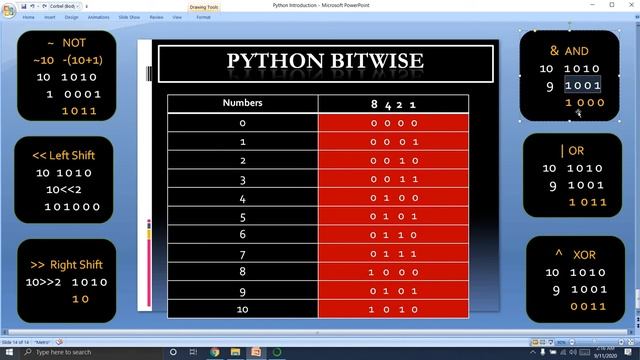Viewport: 640px width, 360px height.
Task: Select the << Left Shift shape
Action: coord(64,180)
